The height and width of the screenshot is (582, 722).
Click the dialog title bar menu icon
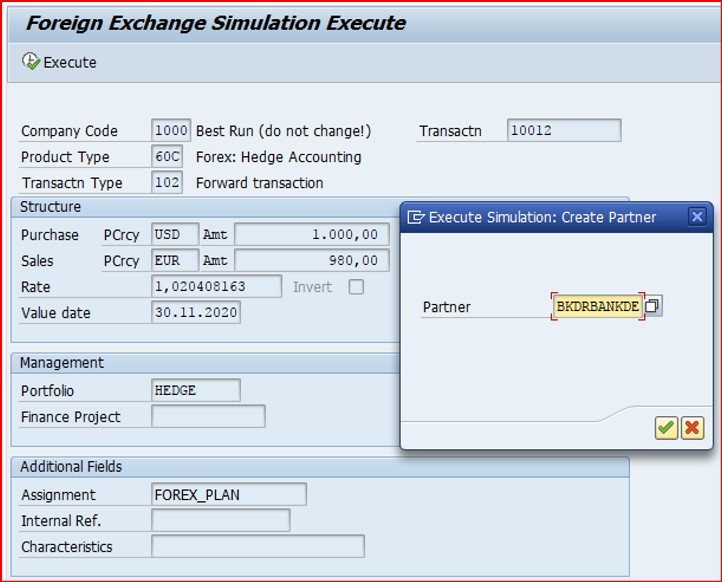pos(415,217)
